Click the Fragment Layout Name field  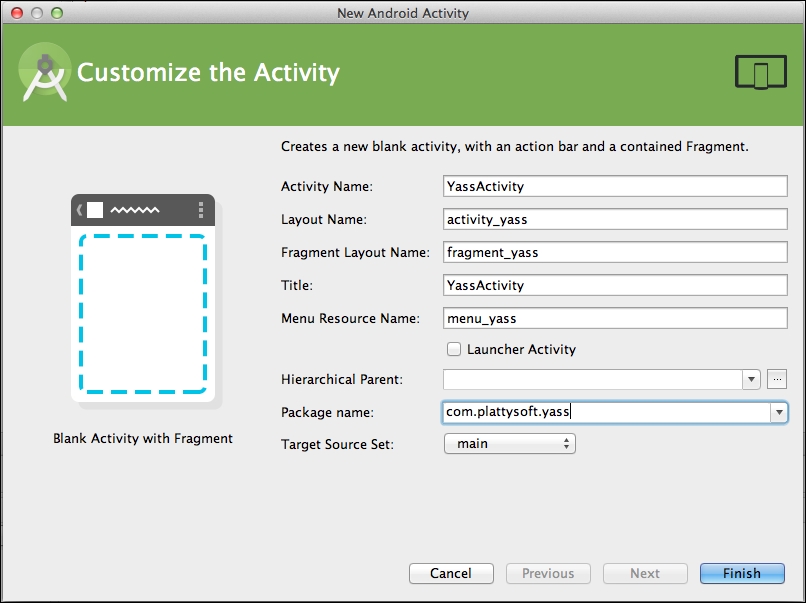point(615,252)
